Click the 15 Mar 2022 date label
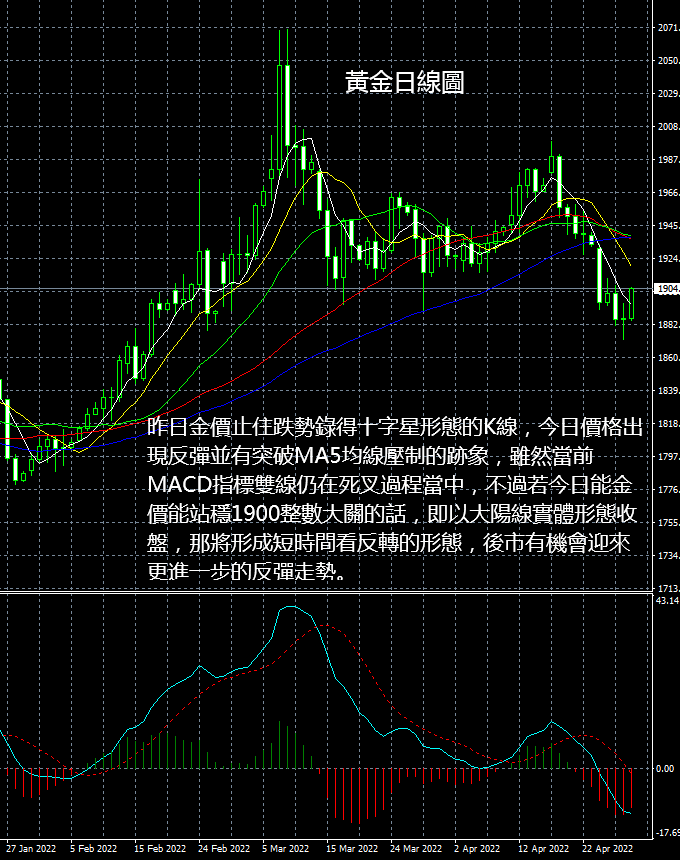This screenshot has height=860, width=680. [x=352, y=848]
